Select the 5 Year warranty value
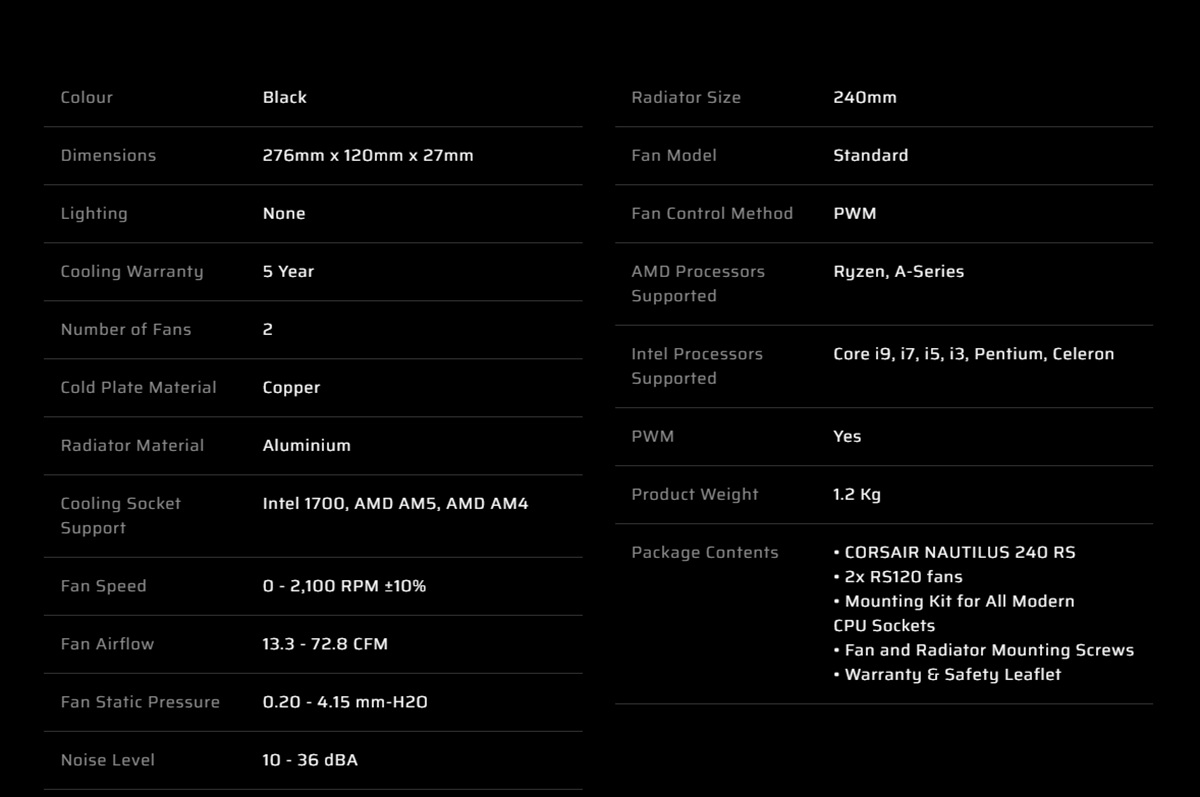Image resolution: width=1200 pixels, height=797 pixels. [x=288, y=271]
